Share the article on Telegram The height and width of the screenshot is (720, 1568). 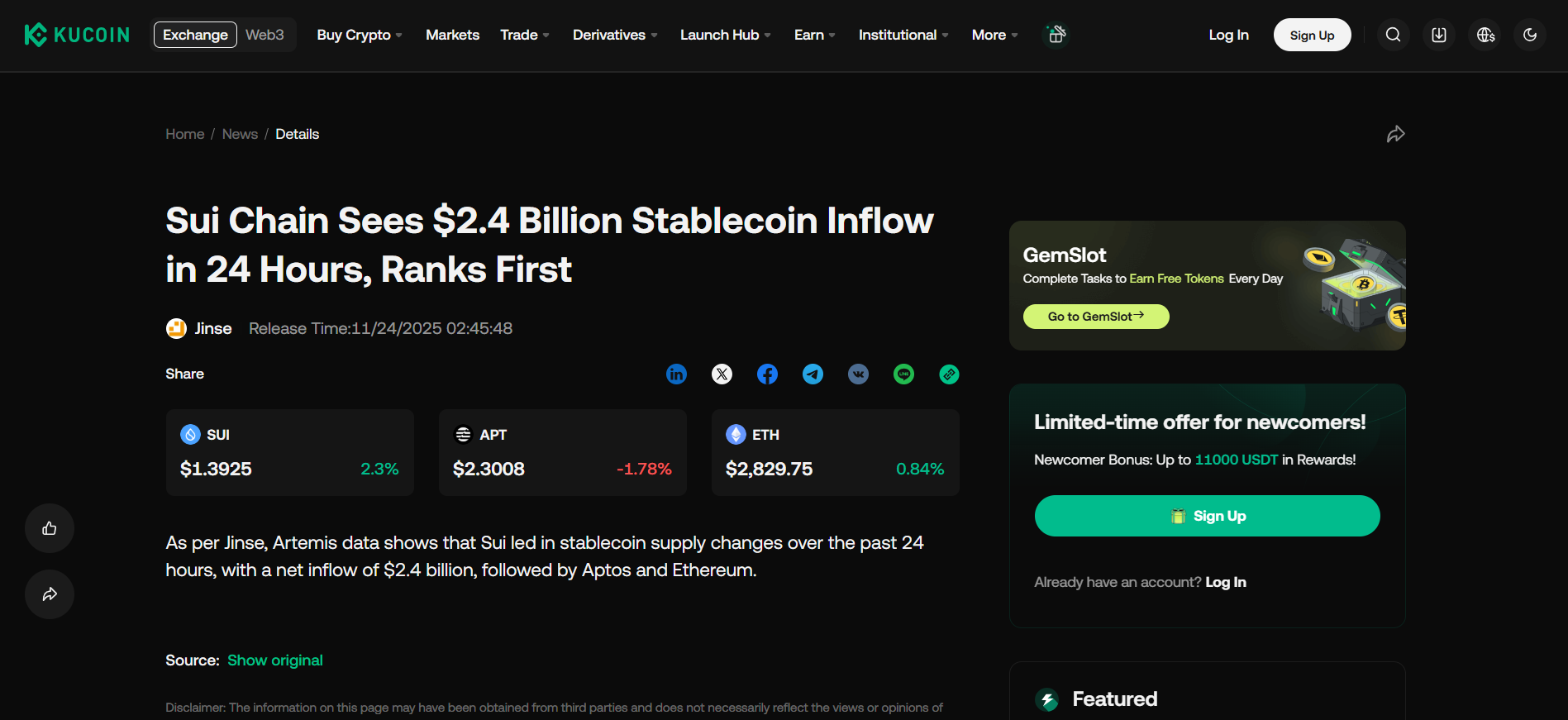pyautogui.click(x=813, y=374)
